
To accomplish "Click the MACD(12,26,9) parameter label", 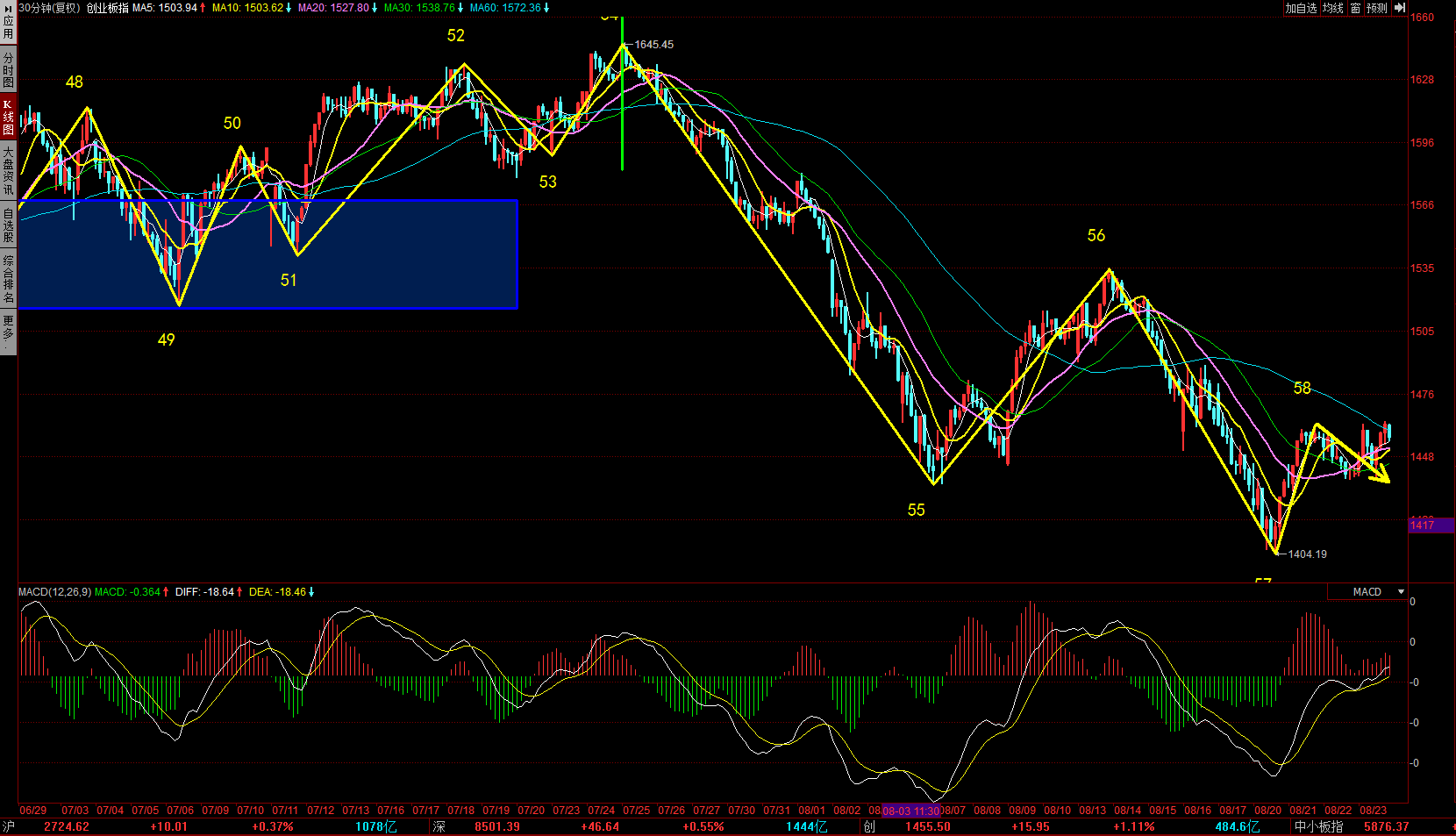I will [x=54, y=592].
